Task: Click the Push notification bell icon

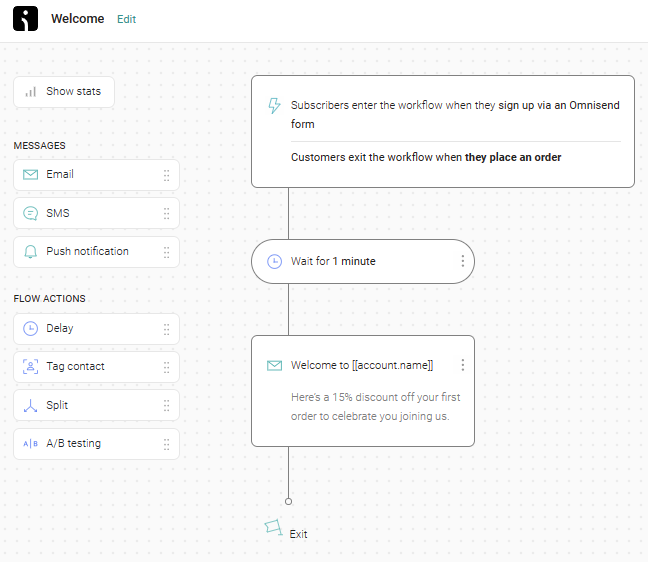Action: click(30, 251)
